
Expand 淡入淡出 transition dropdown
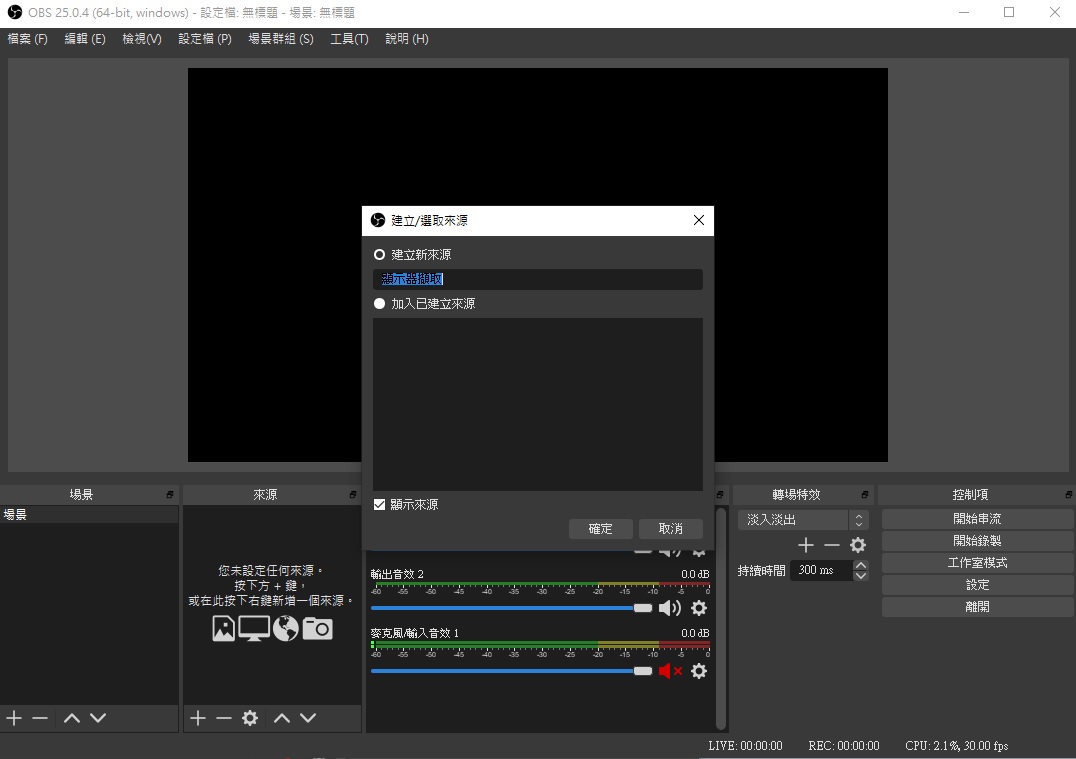pyautogui.click(x=857, y=520)
